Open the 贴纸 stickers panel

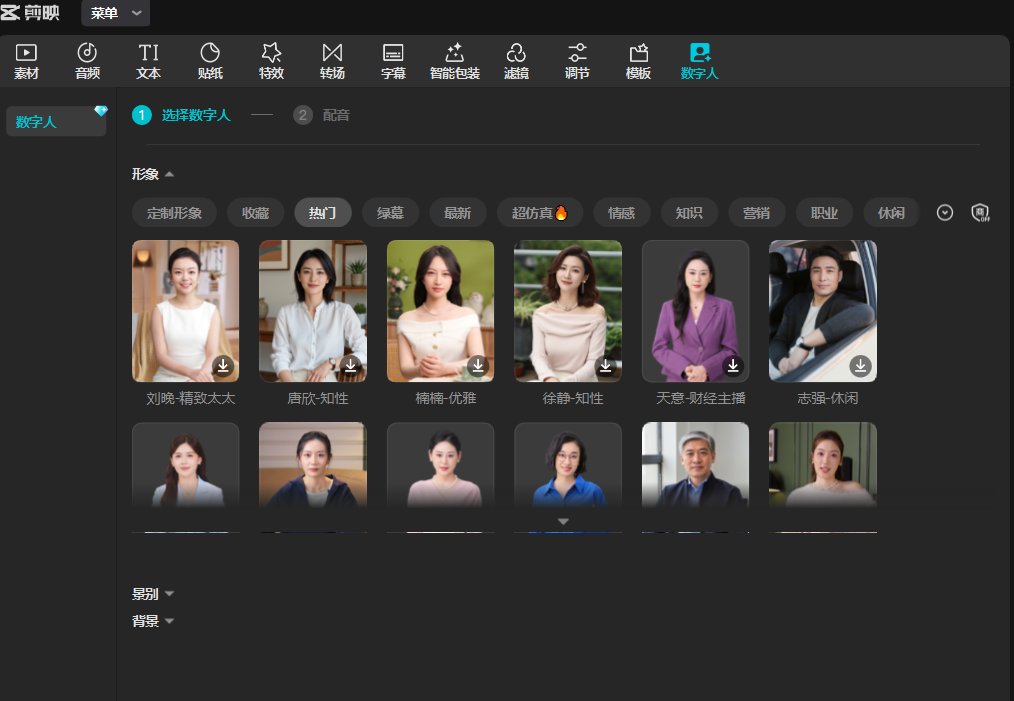(210, 61)
